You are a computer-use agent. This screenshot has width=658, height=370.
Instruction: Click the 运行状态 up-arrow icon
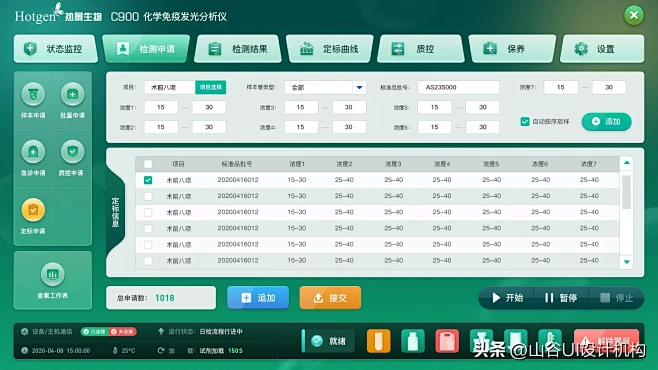161,331
